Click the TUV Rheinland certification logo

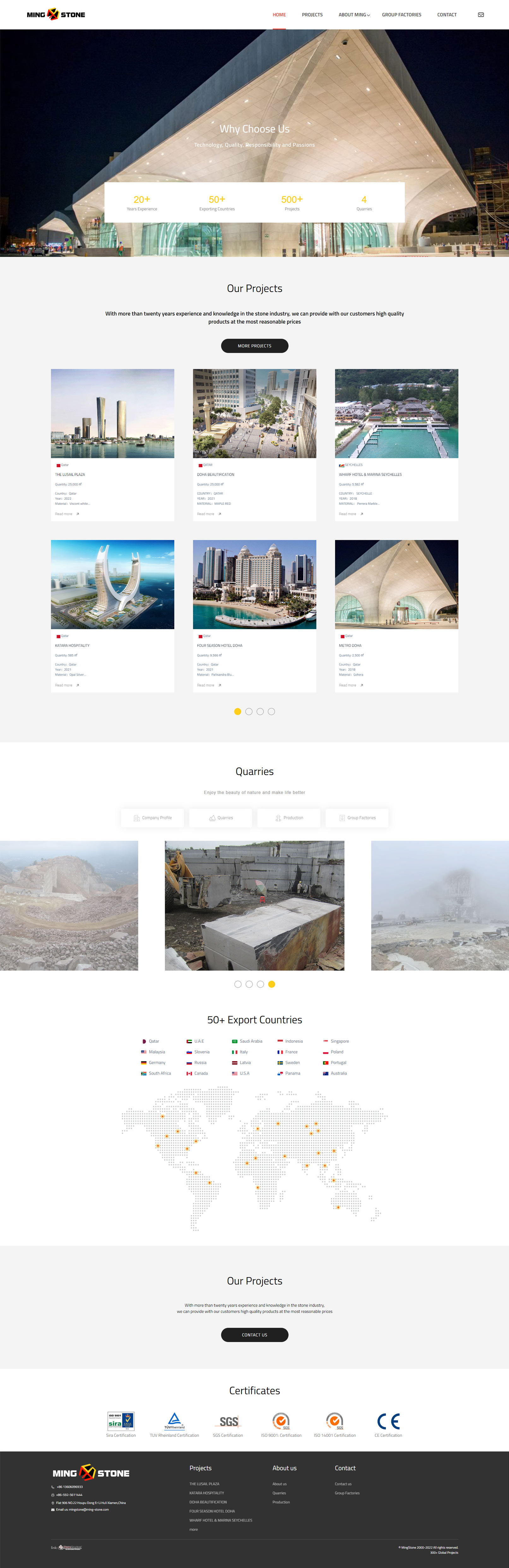[x=174, y=1421]
